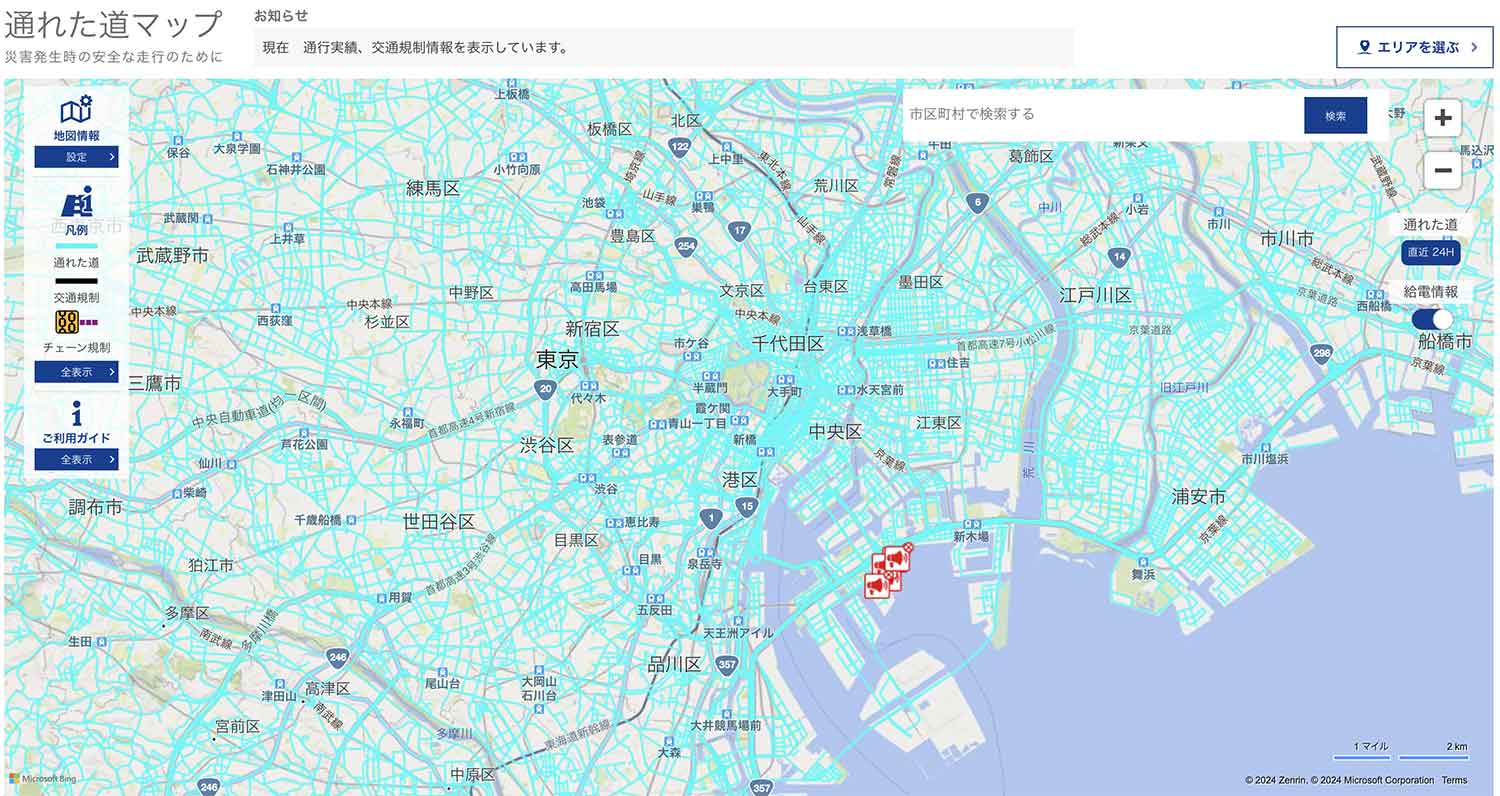Click the 市川市 map label
1500x796 pixels.
click(1287, 238)
